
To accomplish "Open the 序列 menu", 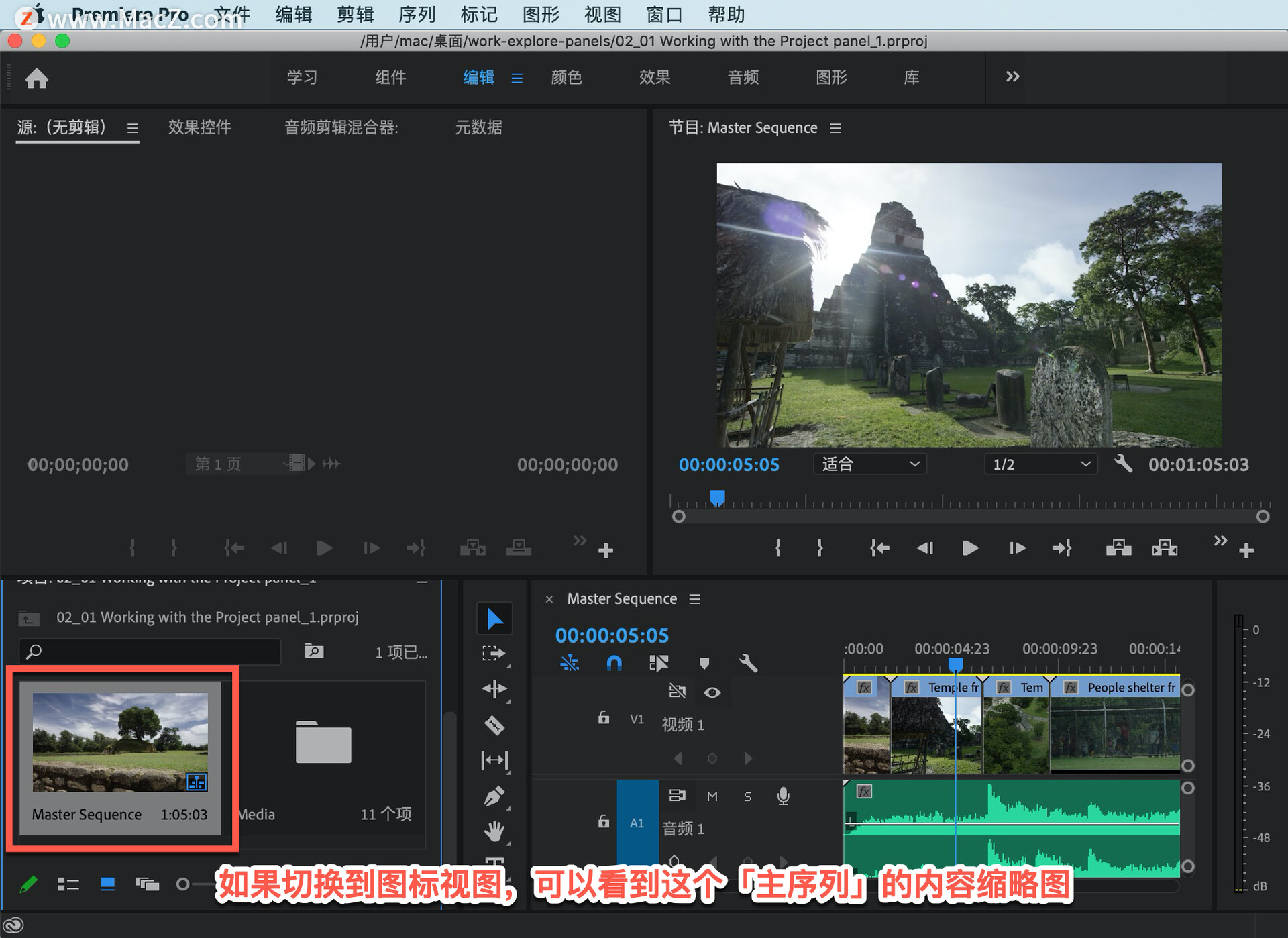I will point(417,15).
